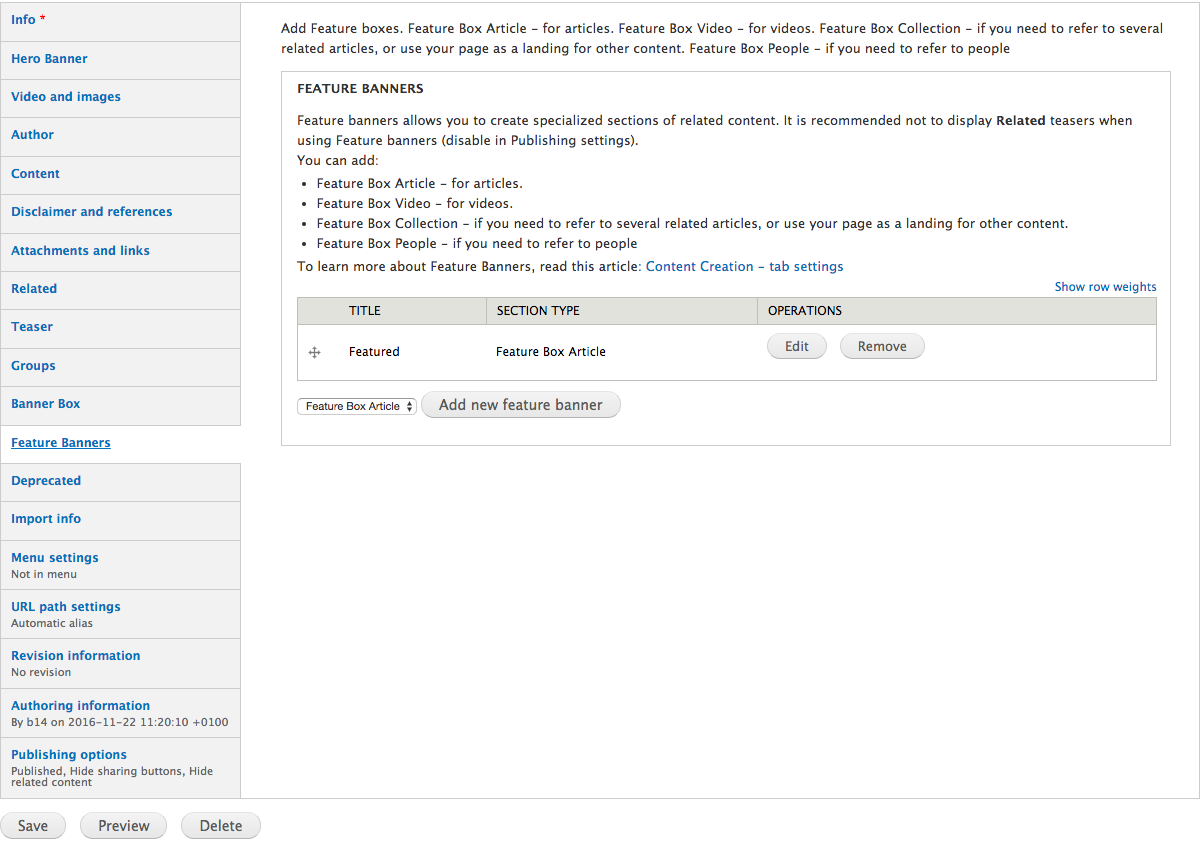Open the Video and images tab

tap(66, 97)
